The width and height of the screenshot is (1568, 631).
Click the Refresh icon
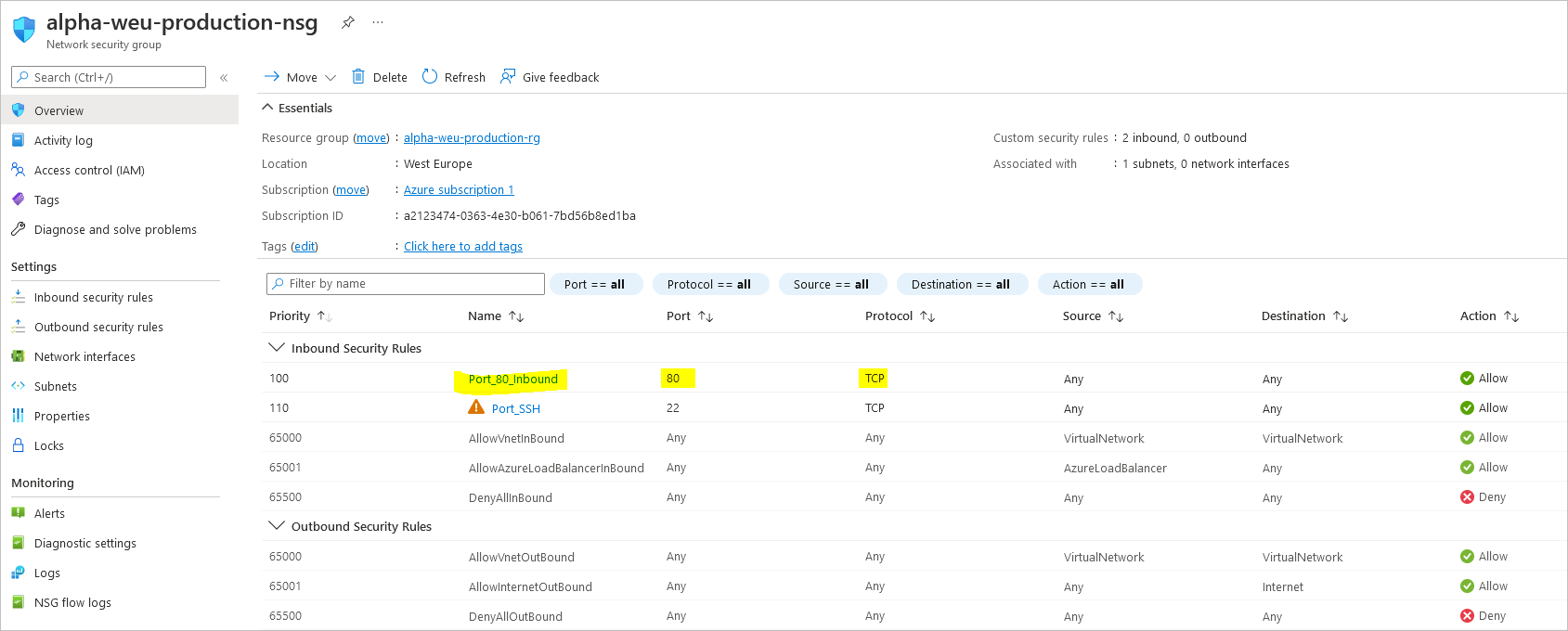pos(430,76)
